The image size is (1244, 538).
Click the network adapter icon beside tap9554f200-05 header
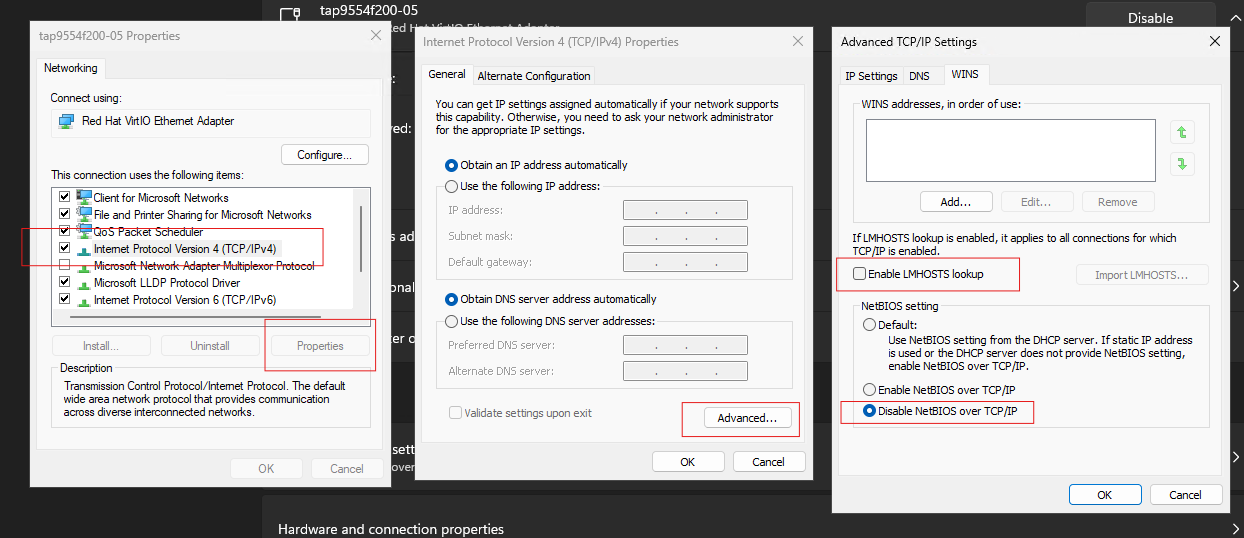click(x=291, y=15)
